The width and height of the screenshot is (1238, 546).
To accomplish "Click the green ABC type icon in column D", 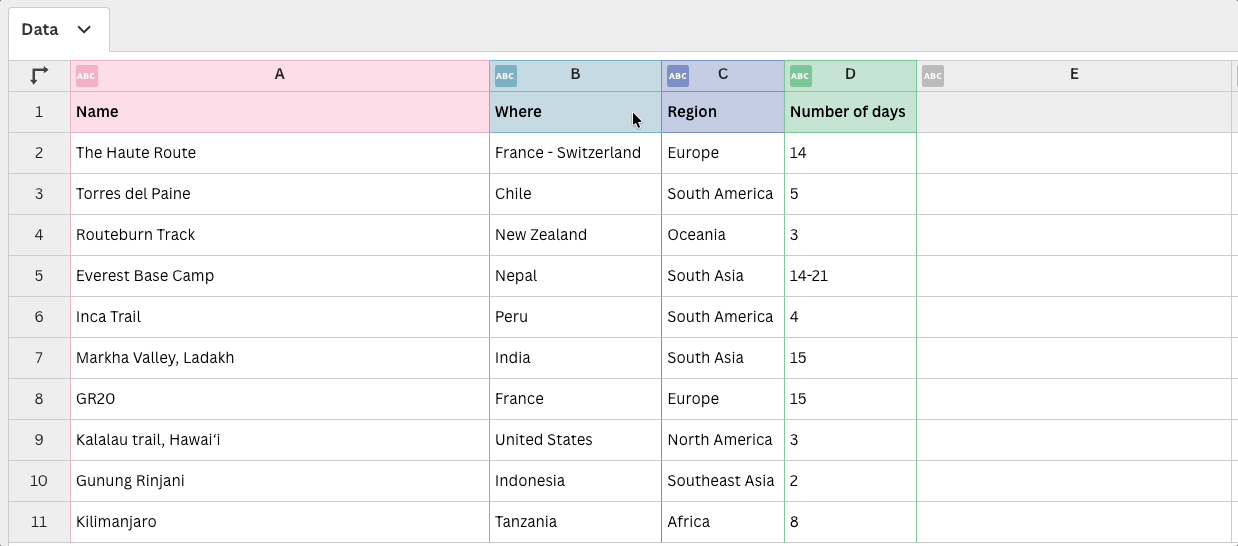I will [x=800, y=75].
